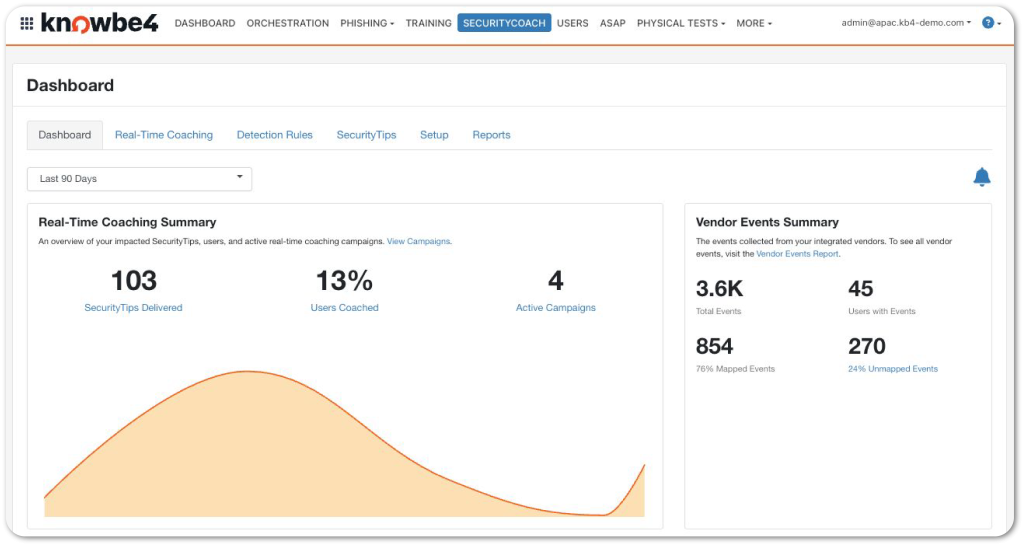Expand the Phishing menu

(x=367, y=23)
